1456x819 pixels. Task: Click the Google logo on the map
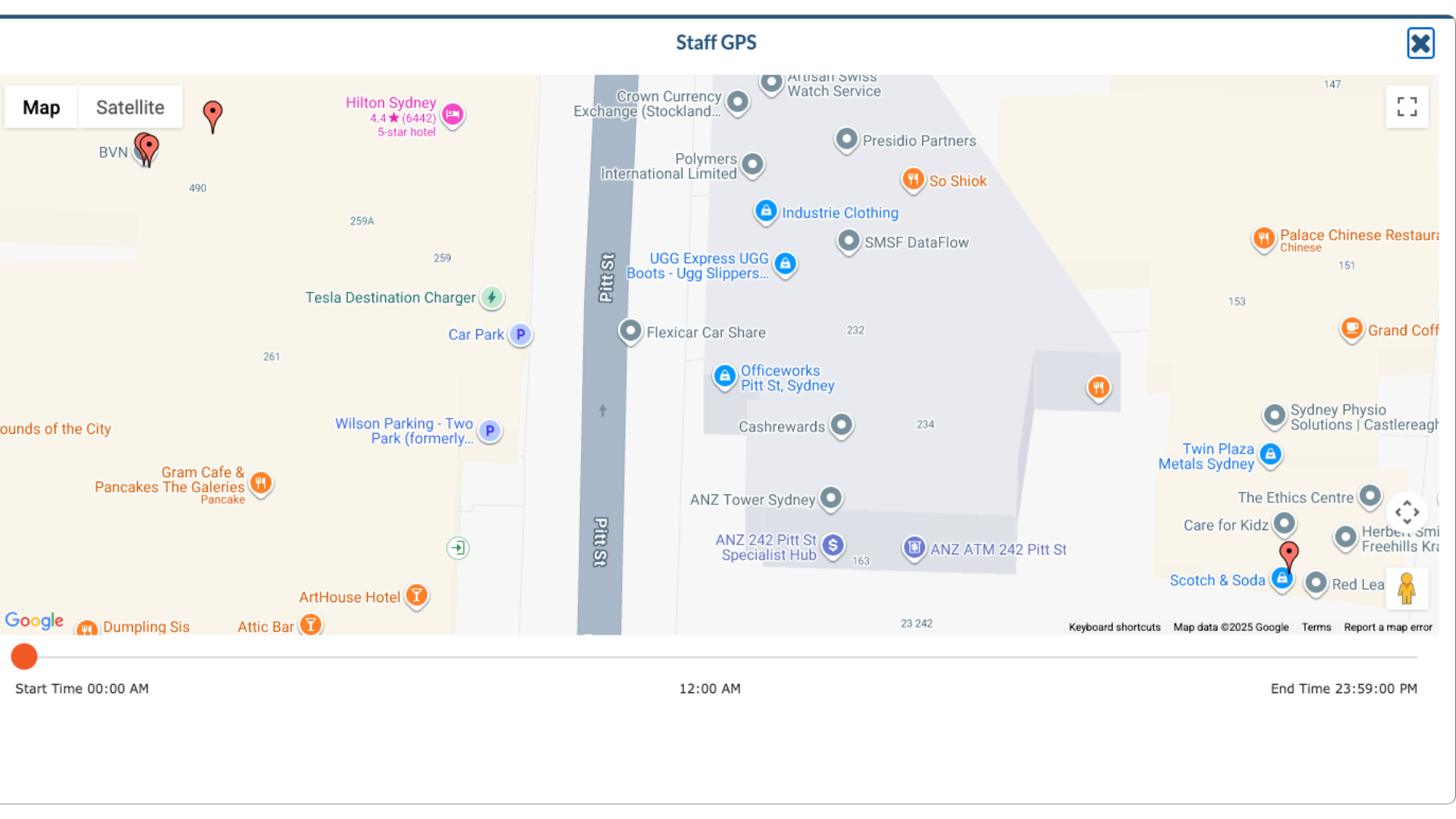click(34, 620)
